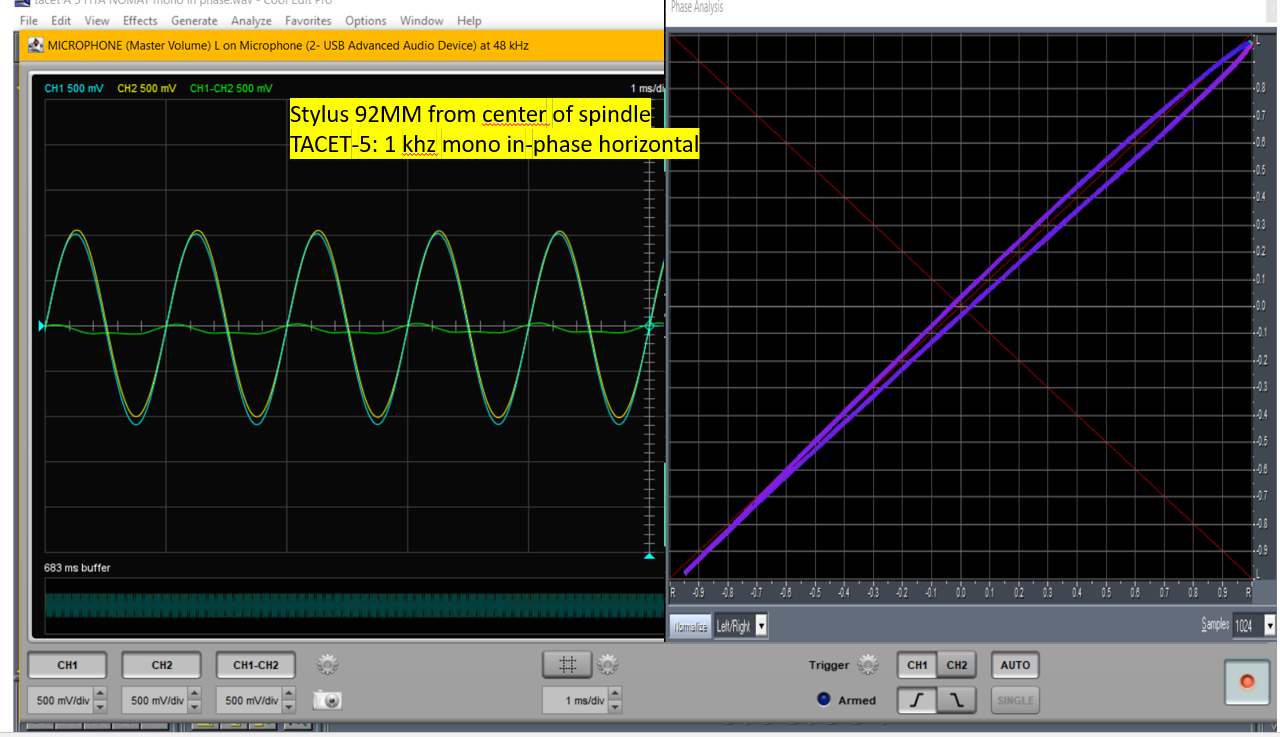Adjust the 1 ms/div timebase stepper
1280x737 pixels.
coord(614,700)
